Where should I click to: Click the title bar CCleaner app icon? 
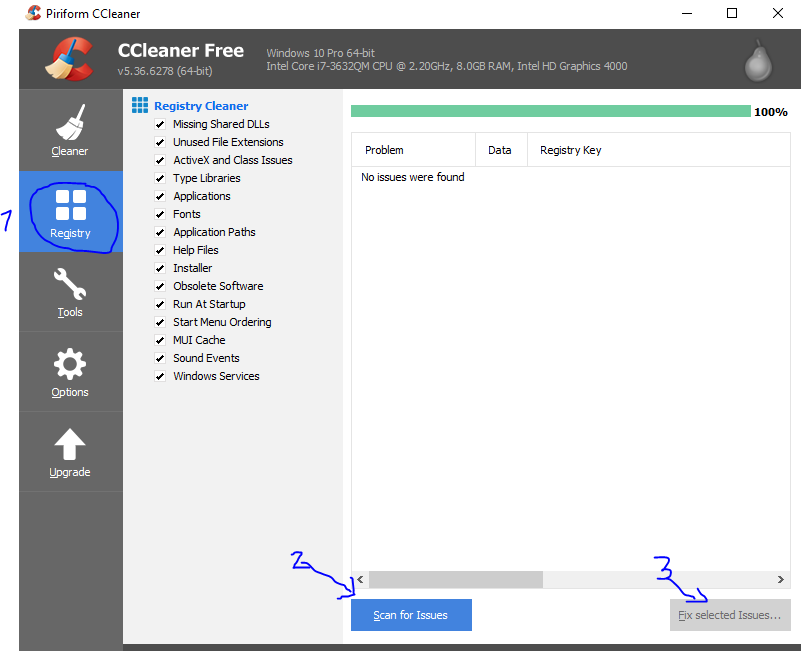tap(33, 13)
